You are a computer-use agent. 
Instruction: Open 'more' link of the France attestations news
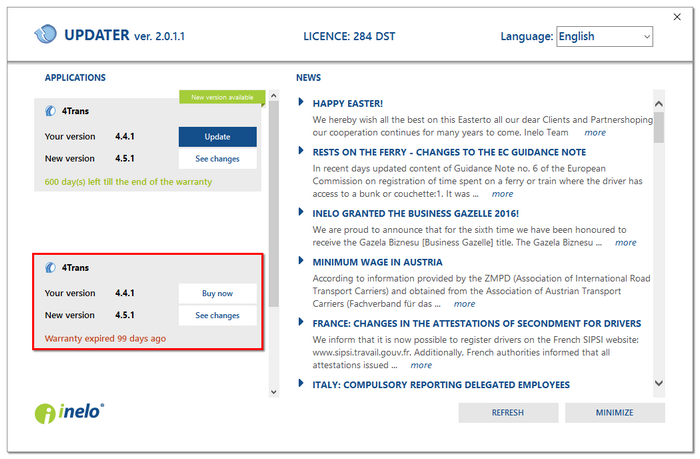[421, 365]
